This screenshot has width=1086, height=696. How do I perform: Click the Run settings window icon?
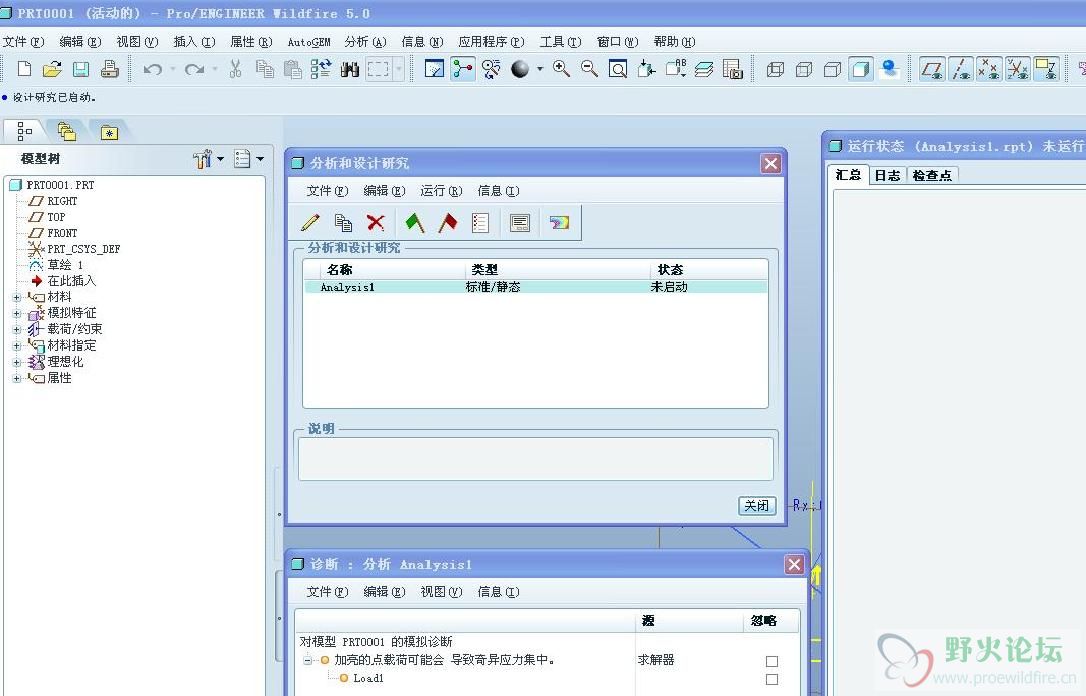click(519, 222)
